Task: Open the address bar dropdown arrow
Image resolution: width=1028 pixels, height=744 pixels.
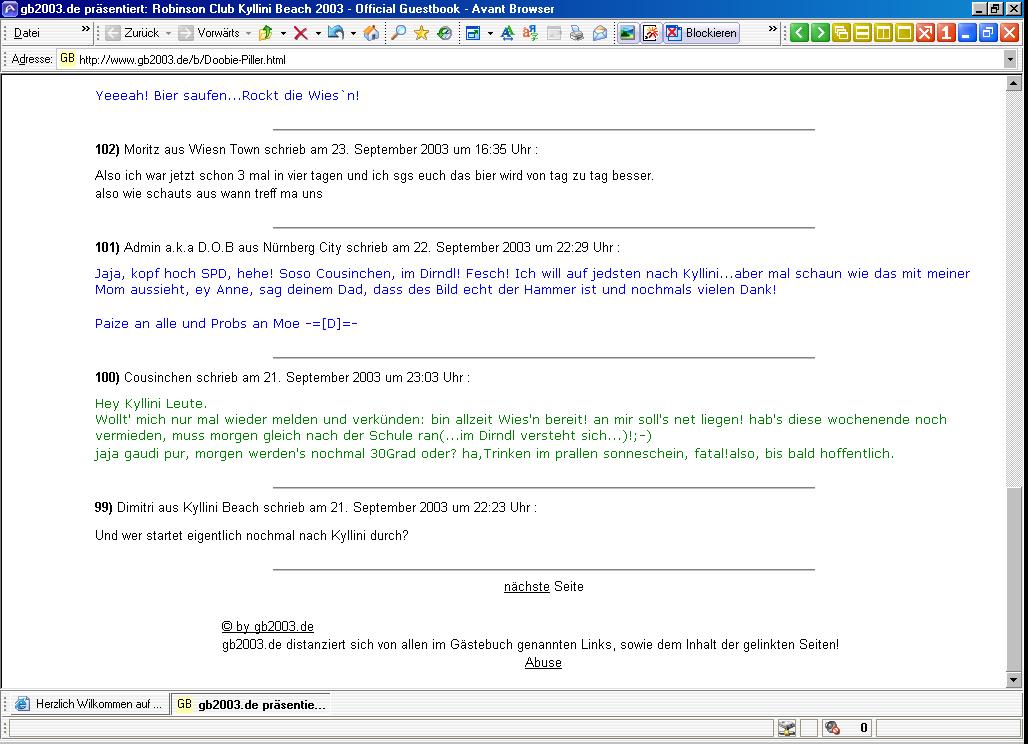Action: pos(1010,60)
